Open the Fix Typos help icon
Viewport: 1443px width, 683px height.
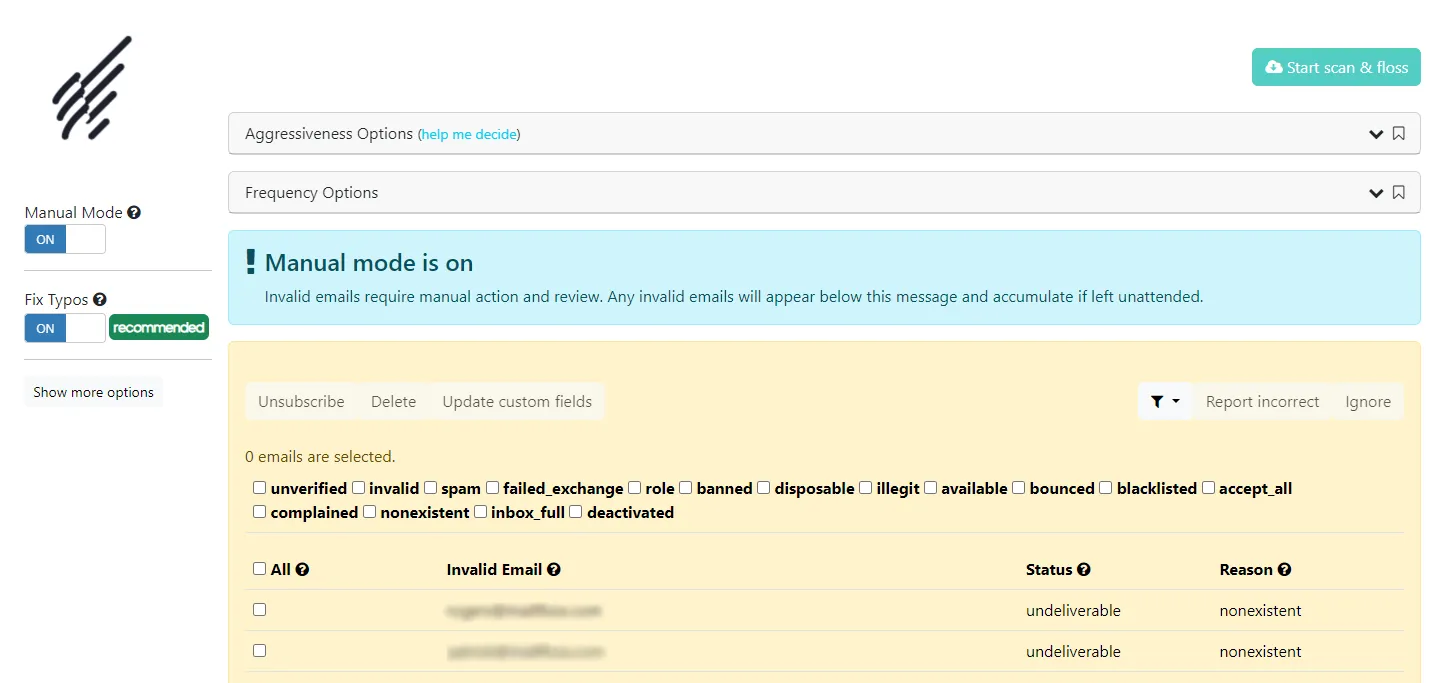pyautogui.click(x=100, y=299)
